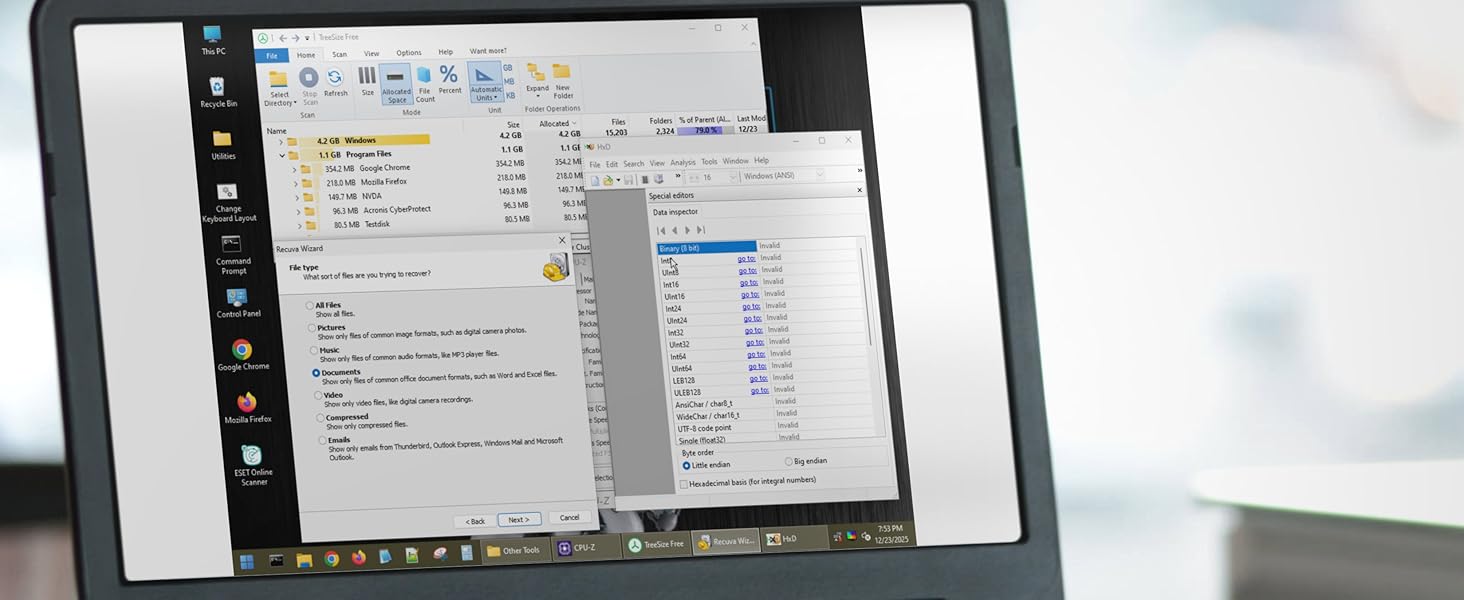Select Video file type in Recuva
1464x600 pixels.
318,395
